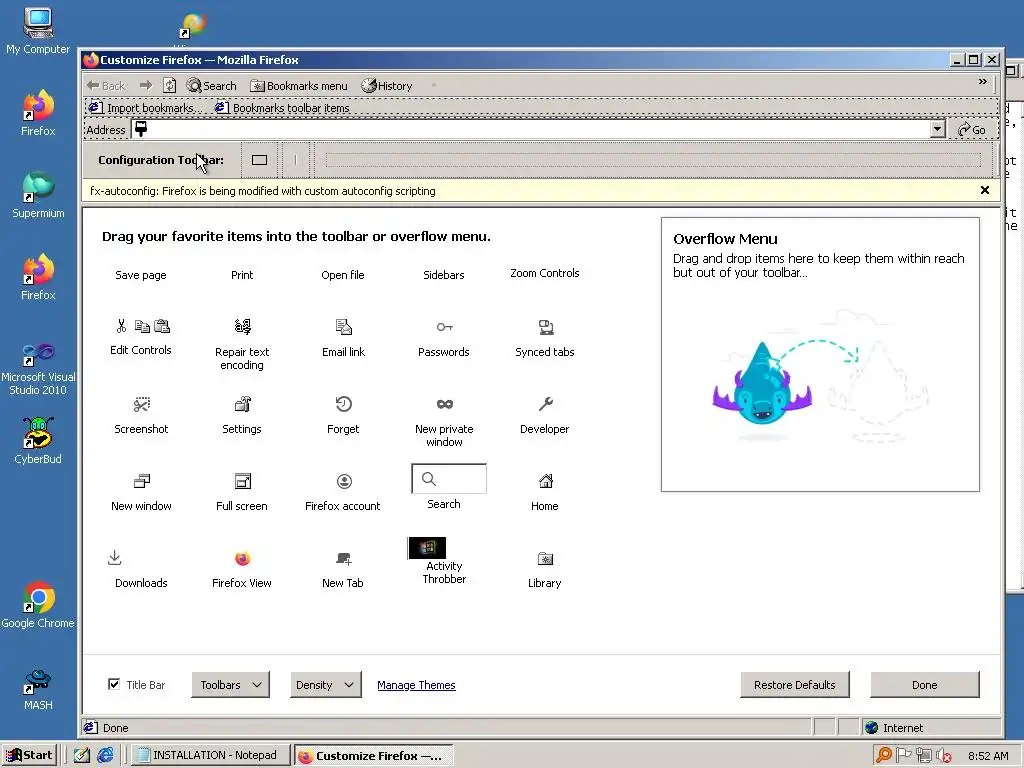Open the Toolbars dropdown
The height and width of the screenshot is (768, 1024).
[231, 685]
